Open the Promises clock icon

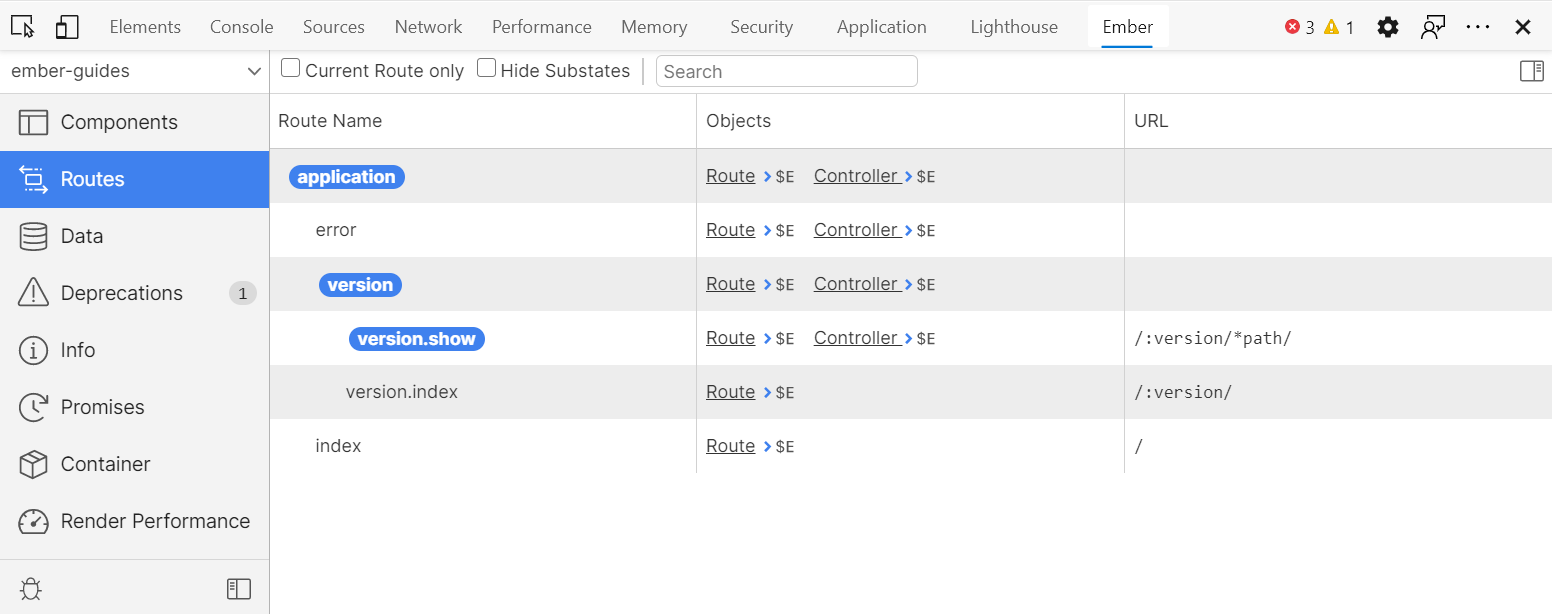click(x=33, y=407)
